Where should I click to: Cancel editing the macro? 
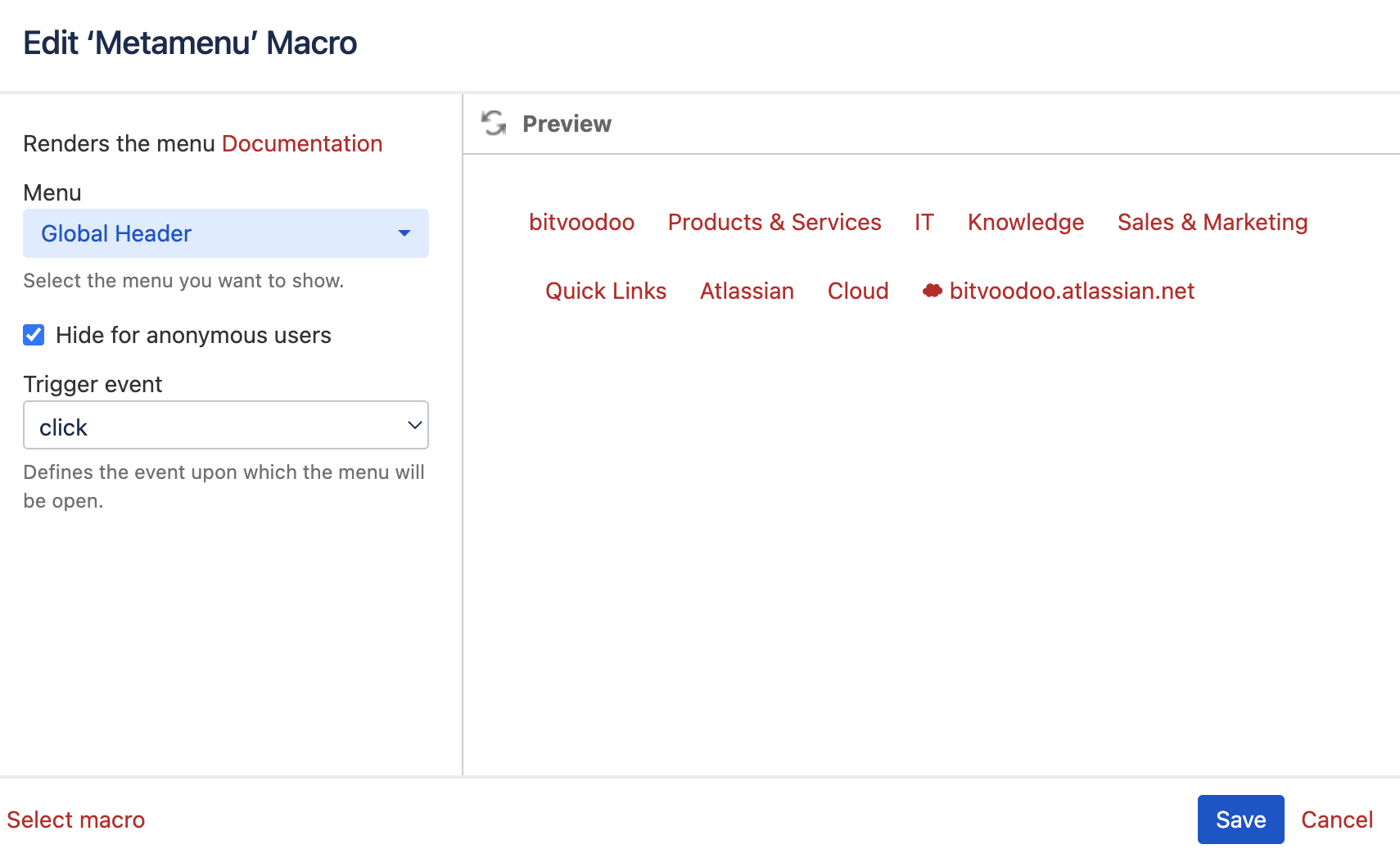coord(1337,820)
